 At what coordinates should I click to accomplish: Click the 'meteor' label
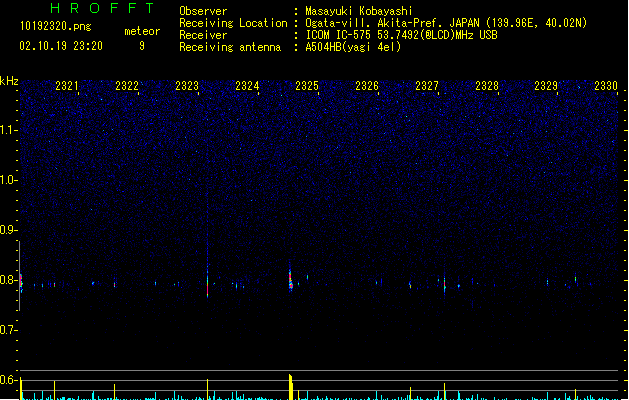(142, 31)
